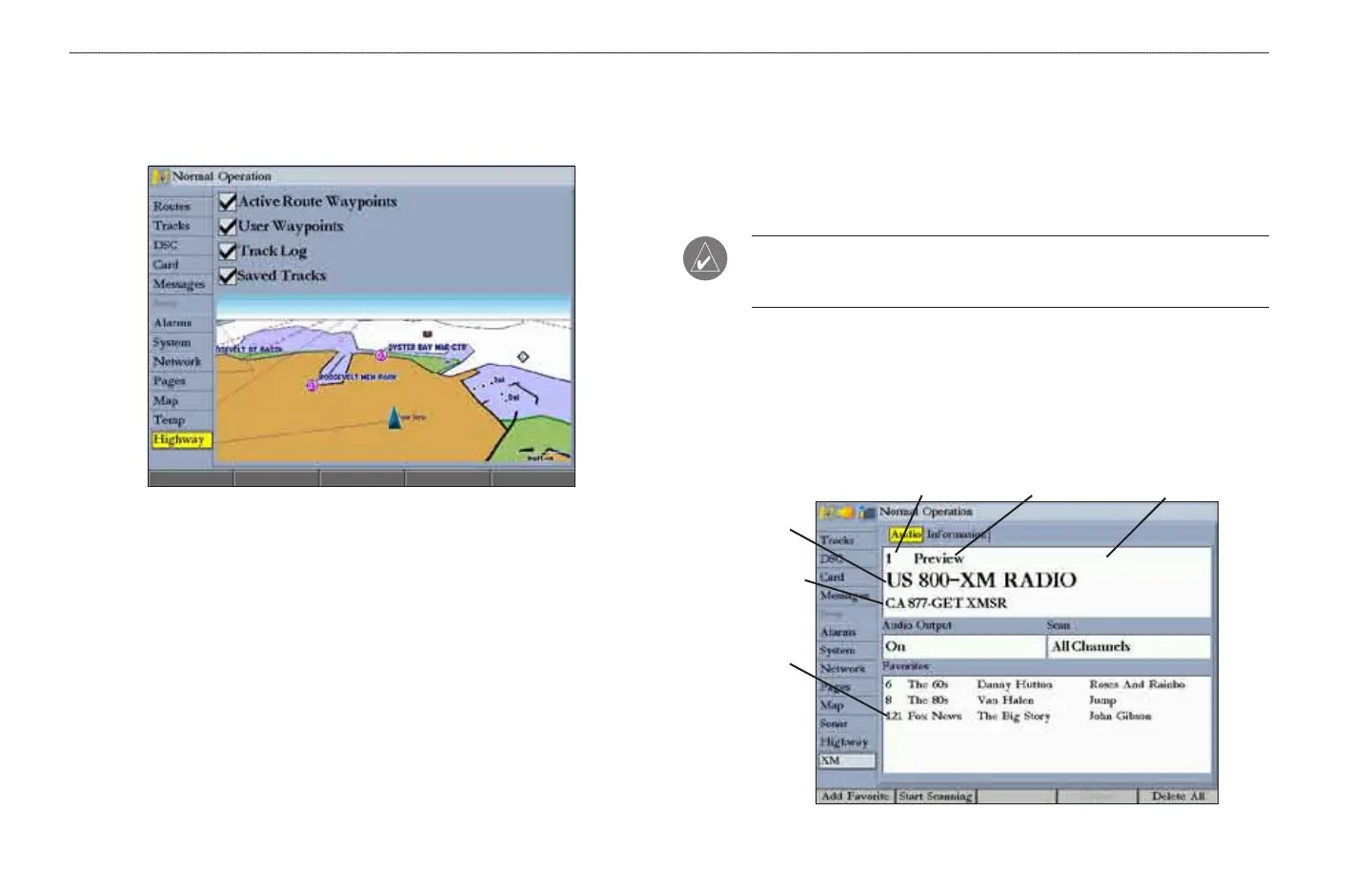Viewport: 1372px width, 892px height.
Task: Open the Messages tab on the Highway screen
Action: tap(180, 284)
